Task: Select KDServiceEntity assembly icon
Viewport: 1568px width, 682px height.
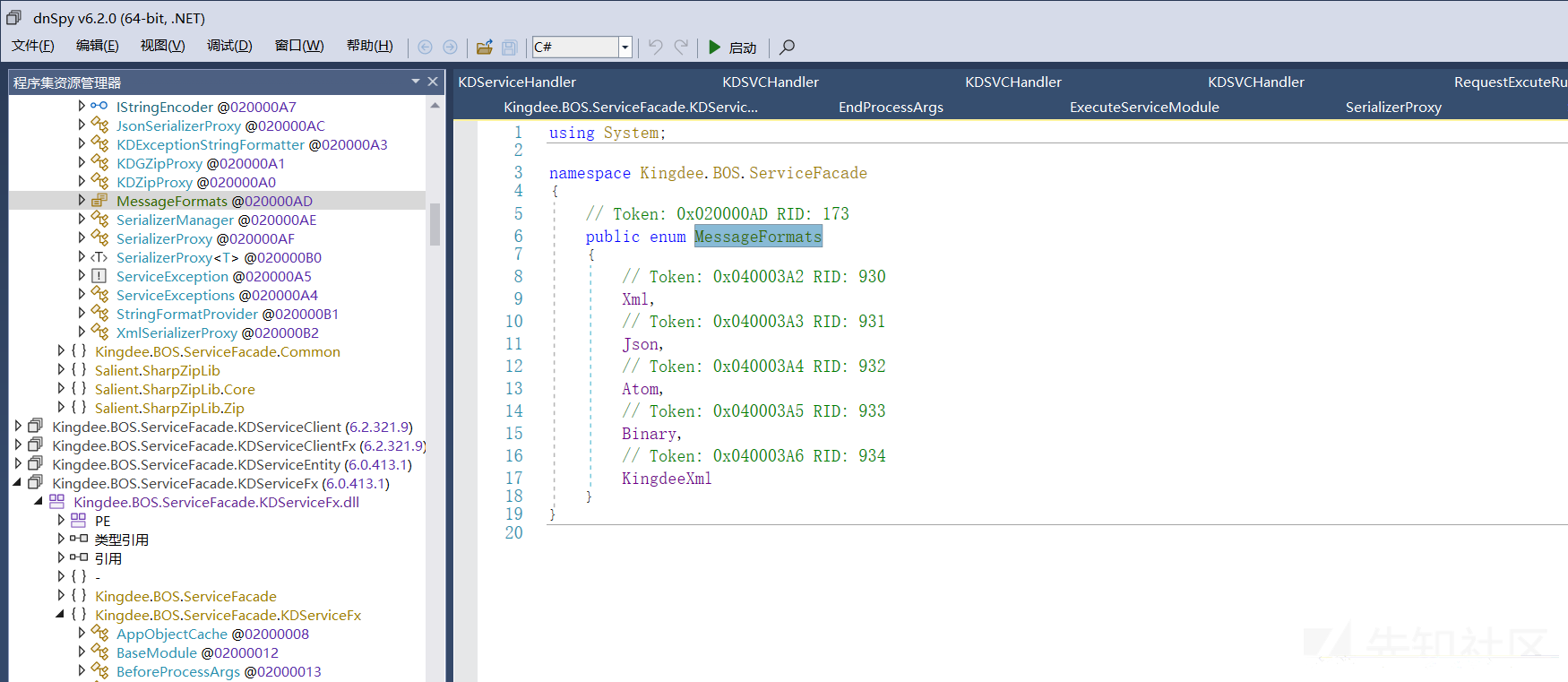Action: point(35,464)
